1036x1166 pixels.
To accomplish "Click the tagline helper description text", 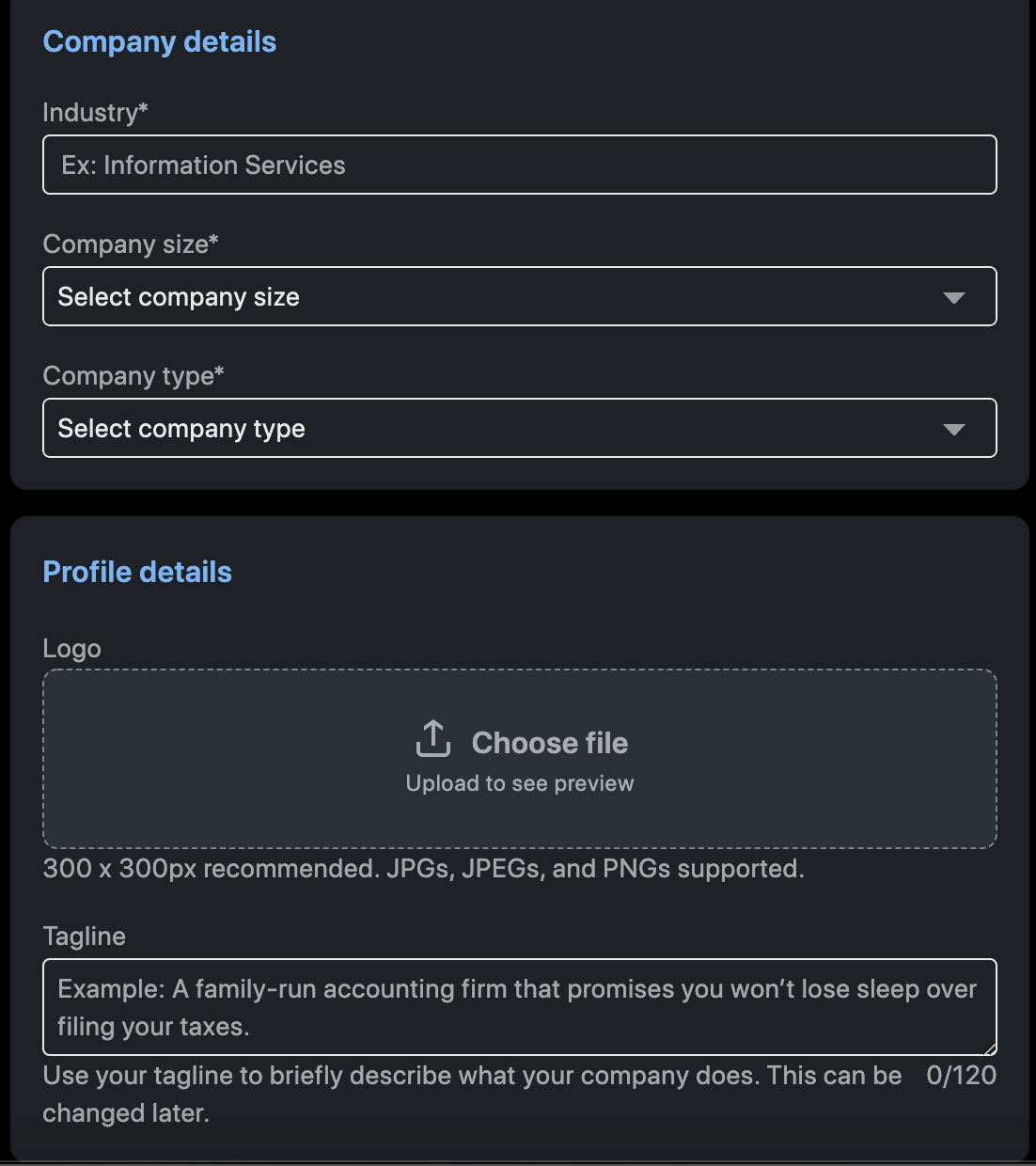I will pos(473,1095).
